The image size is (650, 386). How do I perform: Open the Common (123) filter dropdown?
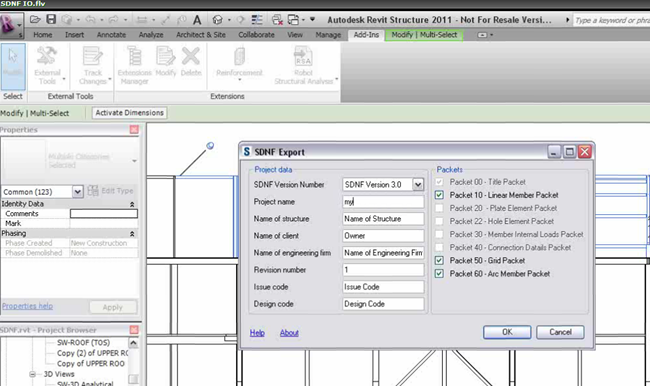pos(78,192)
